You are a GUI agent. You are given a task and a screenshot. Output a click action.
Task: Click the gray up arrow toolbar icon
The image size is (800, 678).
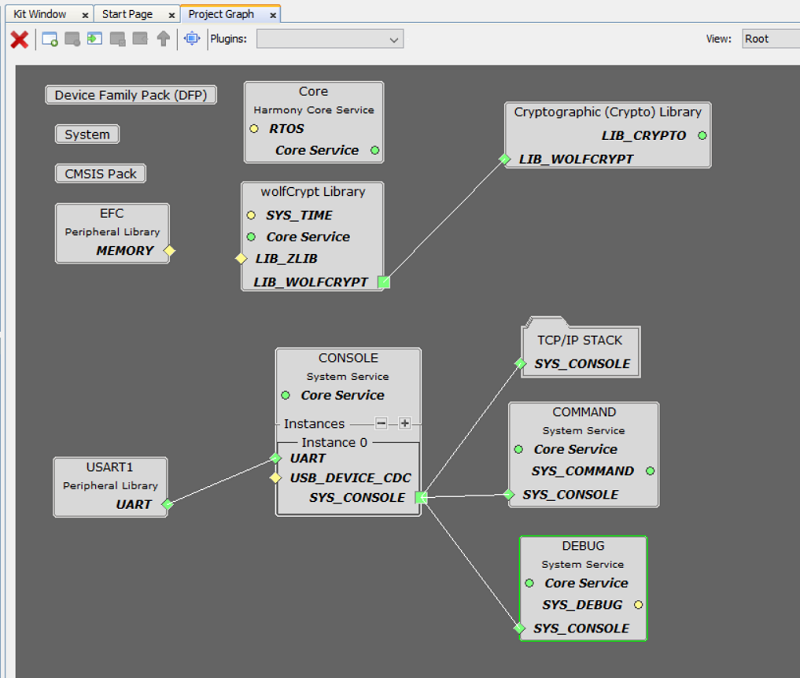click(163, 39)
